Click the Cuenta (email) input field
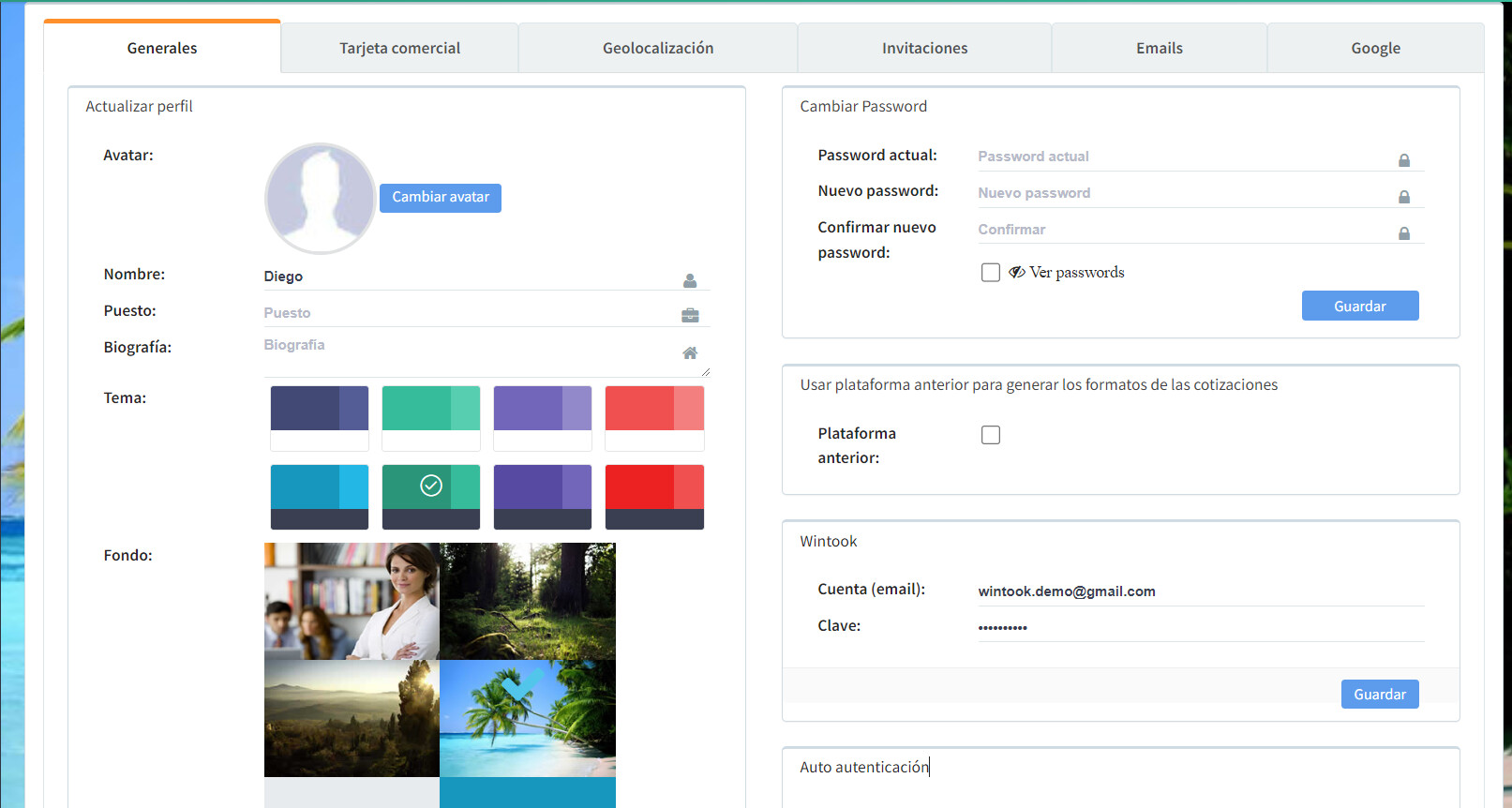 pyautogui.click(x=1200, y=591)
